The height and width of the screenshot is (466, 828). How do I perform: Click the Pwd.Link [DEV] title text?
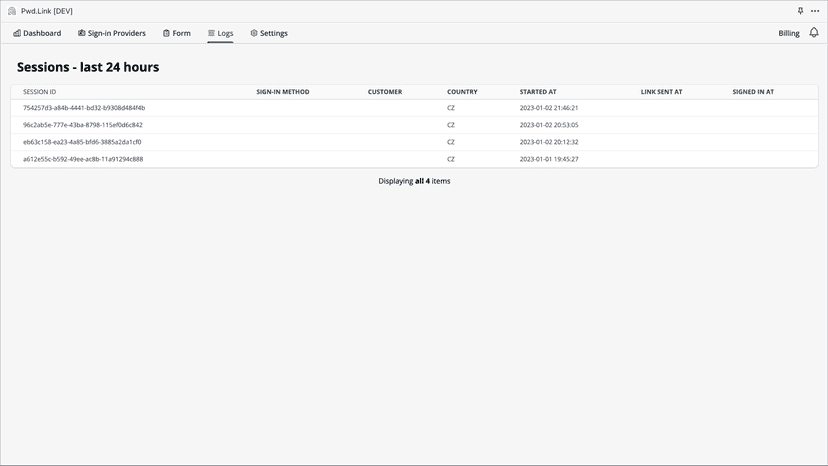coord(47,11)
